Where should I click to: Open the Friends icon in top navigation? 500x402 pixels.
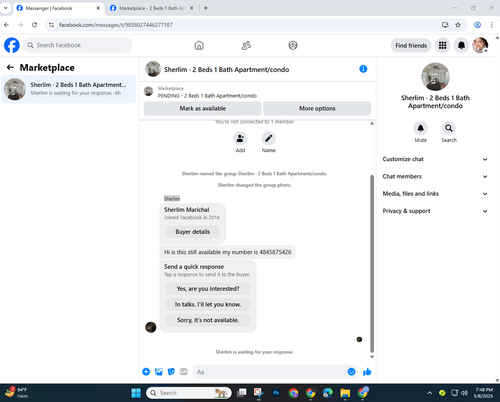246,45
